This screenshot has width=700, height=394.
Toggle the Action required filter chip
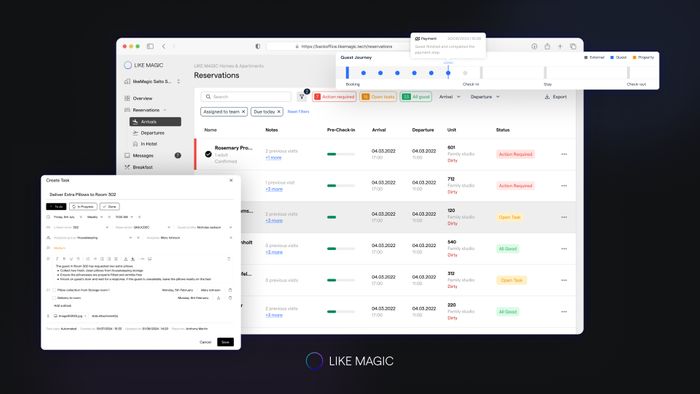[334, 96]
